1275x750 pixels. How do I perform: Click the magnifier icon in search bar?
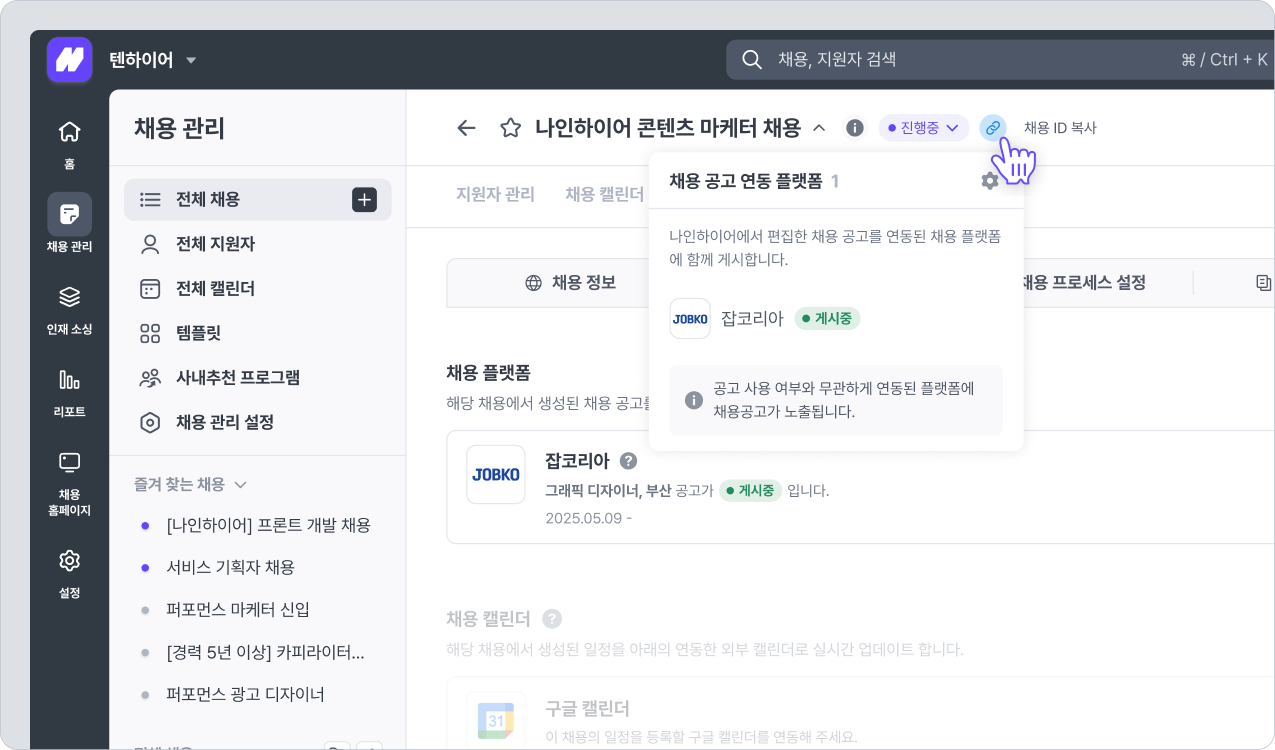(x=752, y=60)
